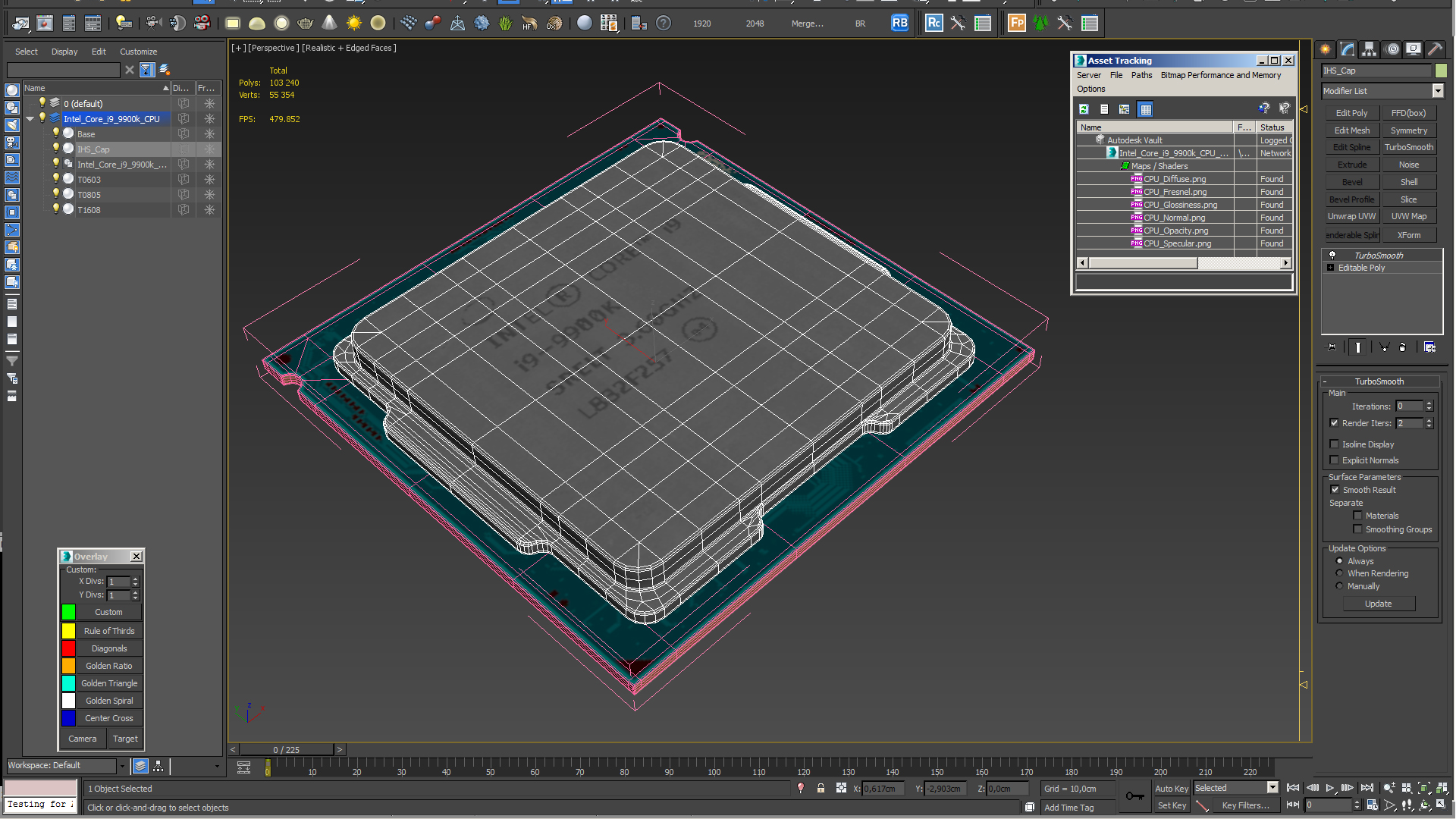Screen dimensions: 1456x819
Task: Toggle visibility of T1608 object
Action: 55,209
